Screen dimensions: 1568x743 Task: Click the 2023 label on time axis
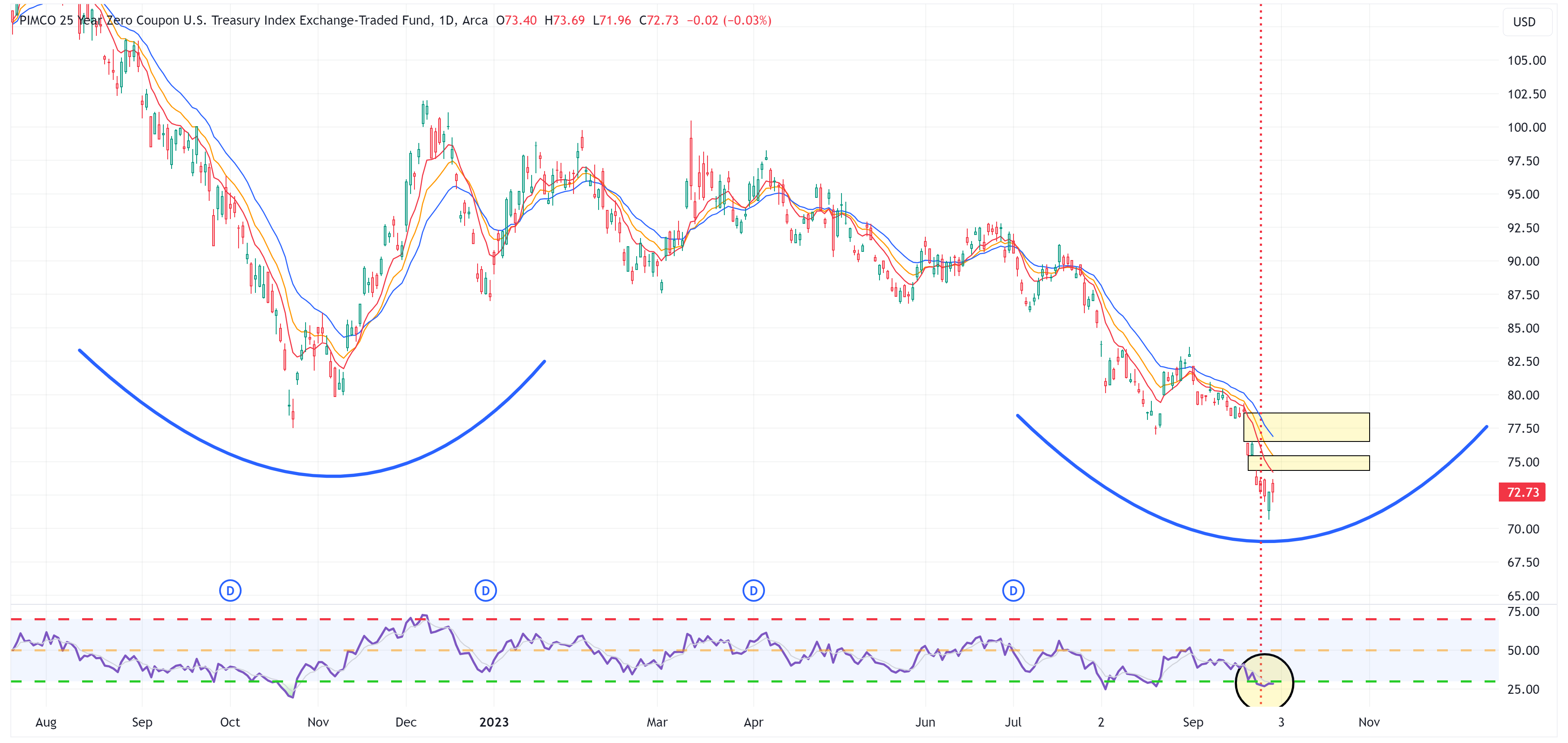494,722
